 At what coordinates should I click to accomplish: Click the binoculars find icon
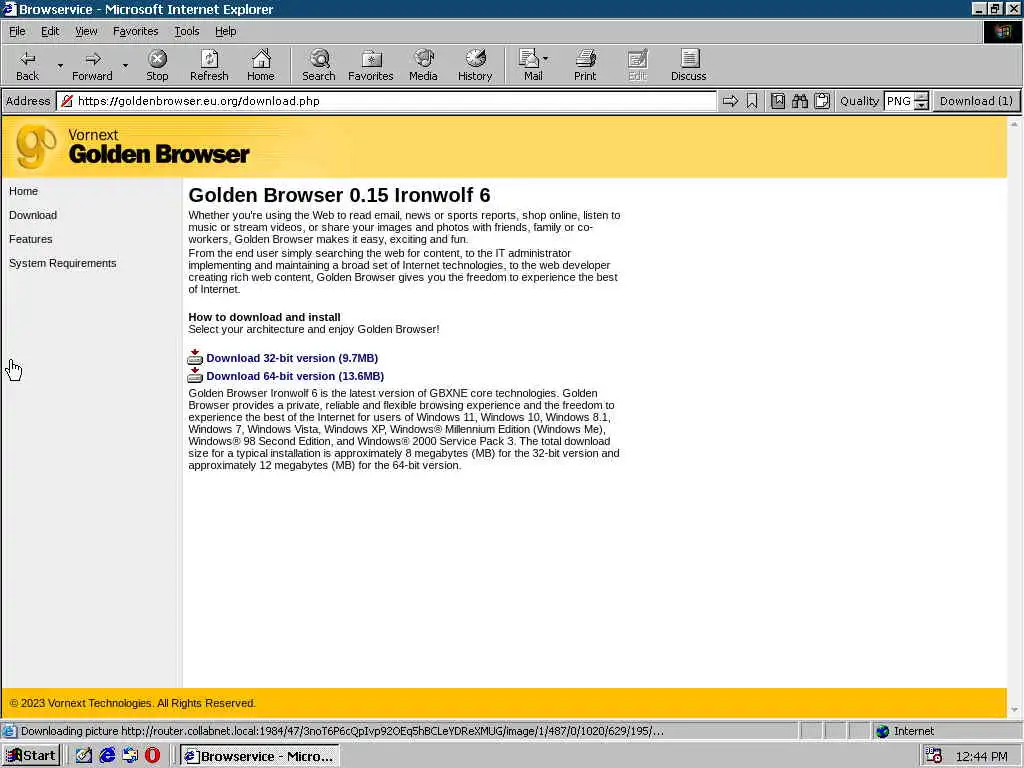(800, 101)
